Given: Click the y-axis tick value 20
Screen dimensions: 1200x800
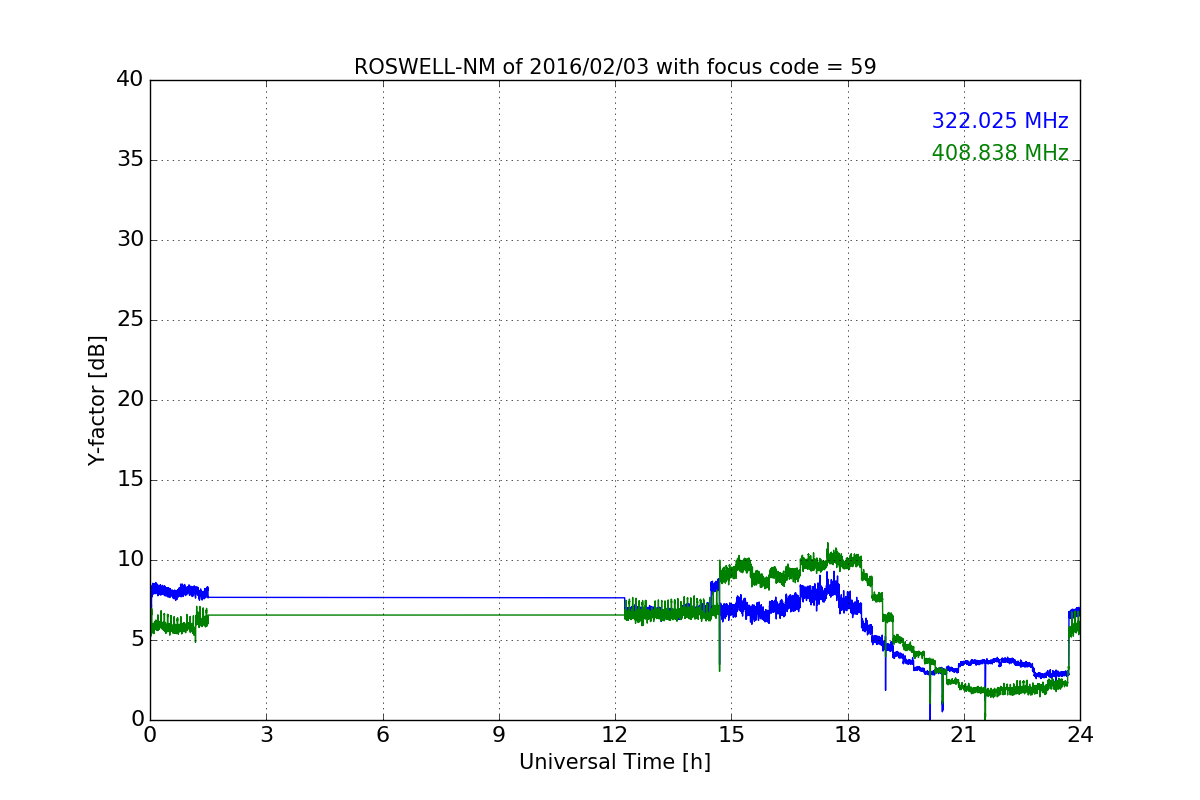Looking at the screenshot, I should (130, 399).
